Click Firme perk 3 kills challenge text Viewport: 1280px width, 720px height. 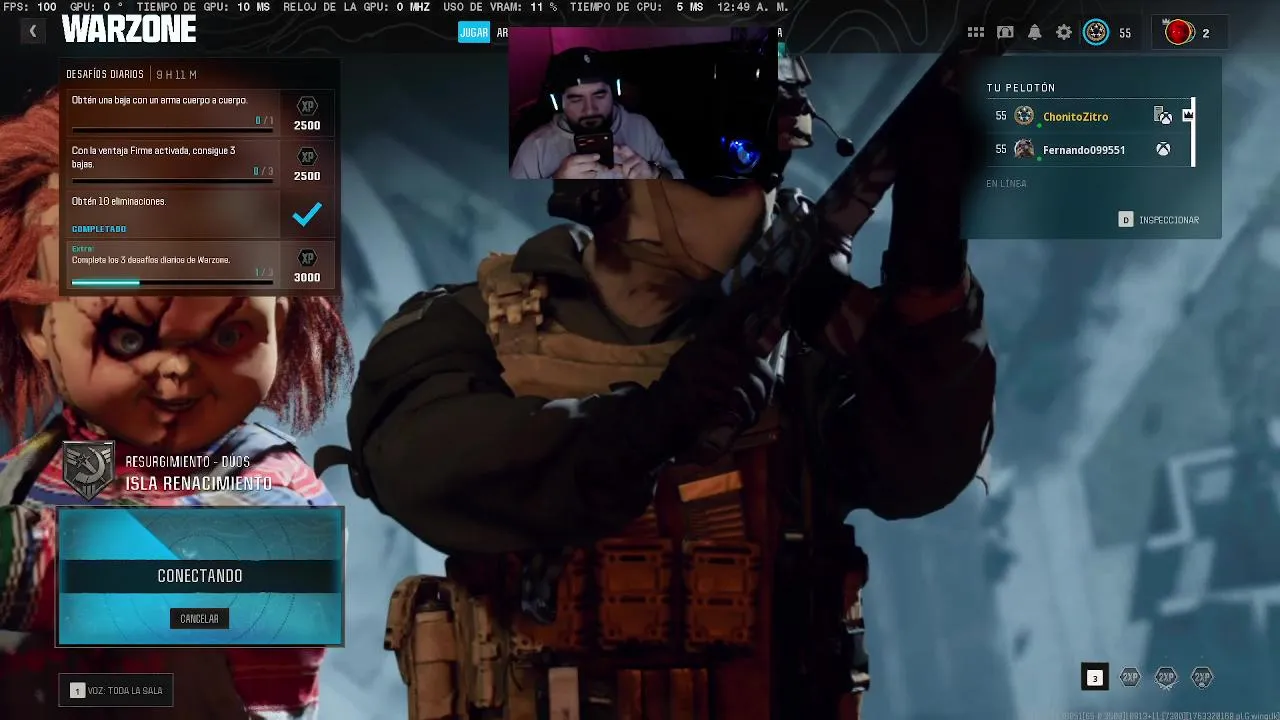pyautogui.click(x=153, y=156)
